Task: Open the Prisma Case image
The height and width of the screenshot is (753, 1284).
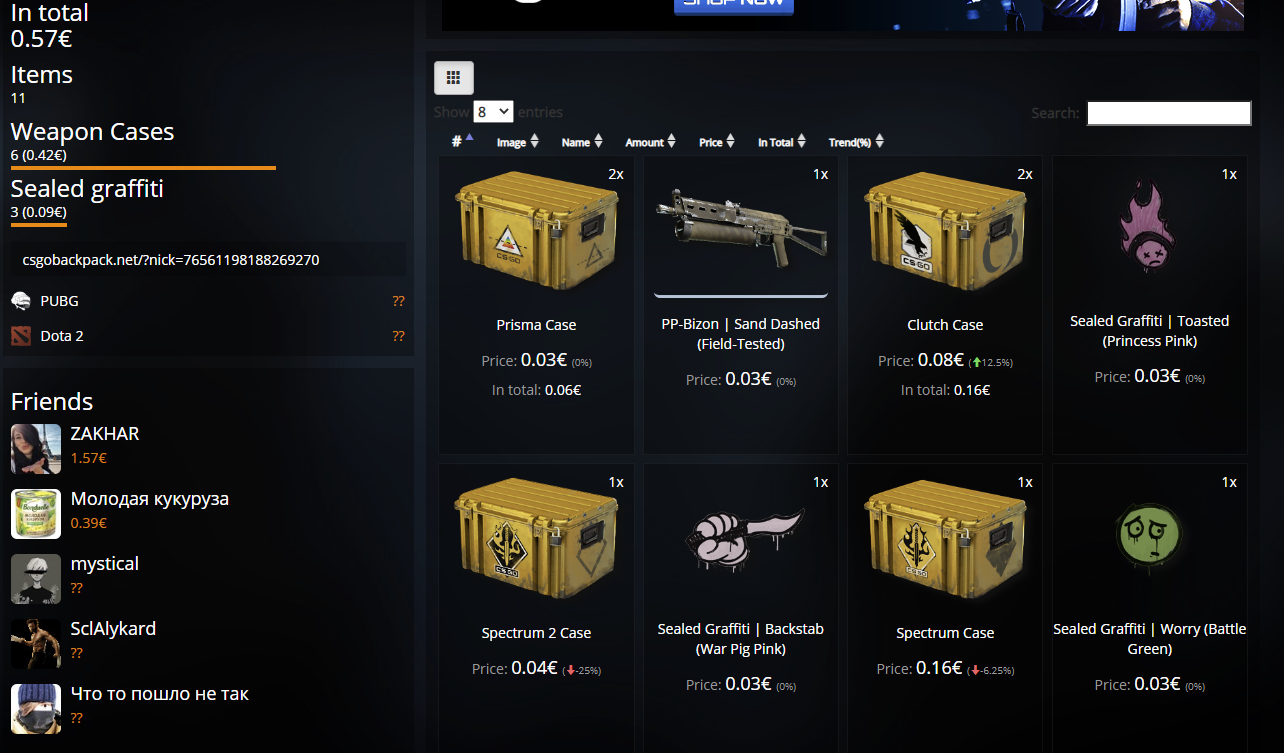Action: 536,231
